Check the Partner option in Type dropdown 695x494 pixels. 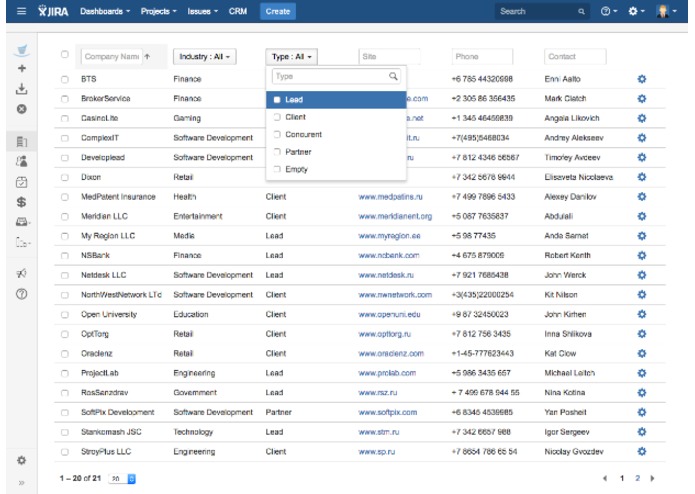(277, 152)
